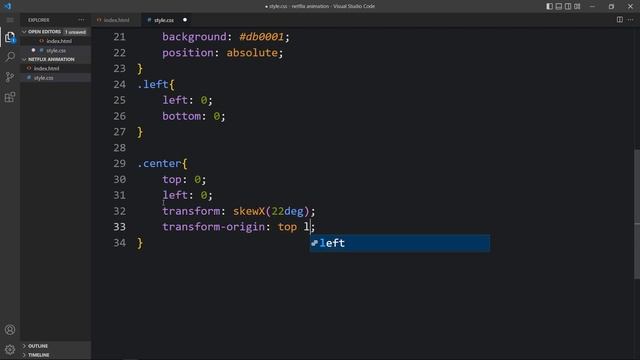
Task: Open Explorer views and more actions menu
Action: click(81, 20)
